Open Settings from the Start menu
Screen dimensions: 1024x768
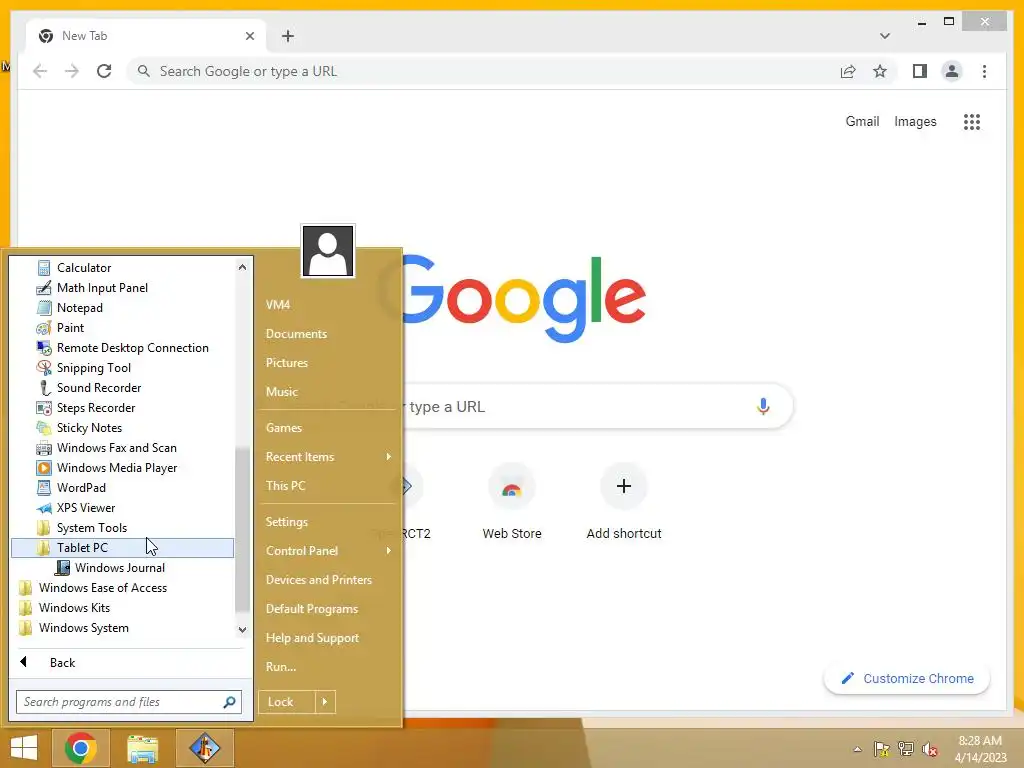pyautogui.click(x=286, y=522)
